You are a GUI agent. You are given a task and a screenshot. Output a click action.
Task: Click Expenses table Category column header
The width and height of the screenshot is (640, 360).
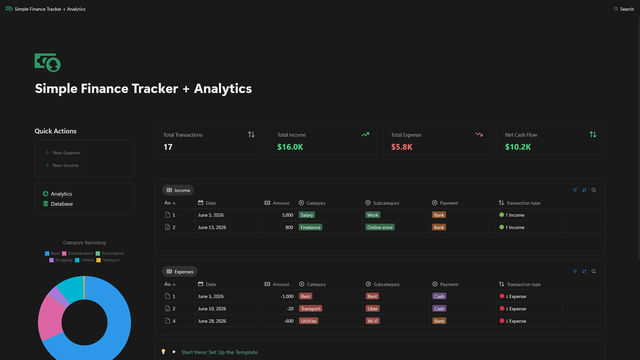[312, 284]
